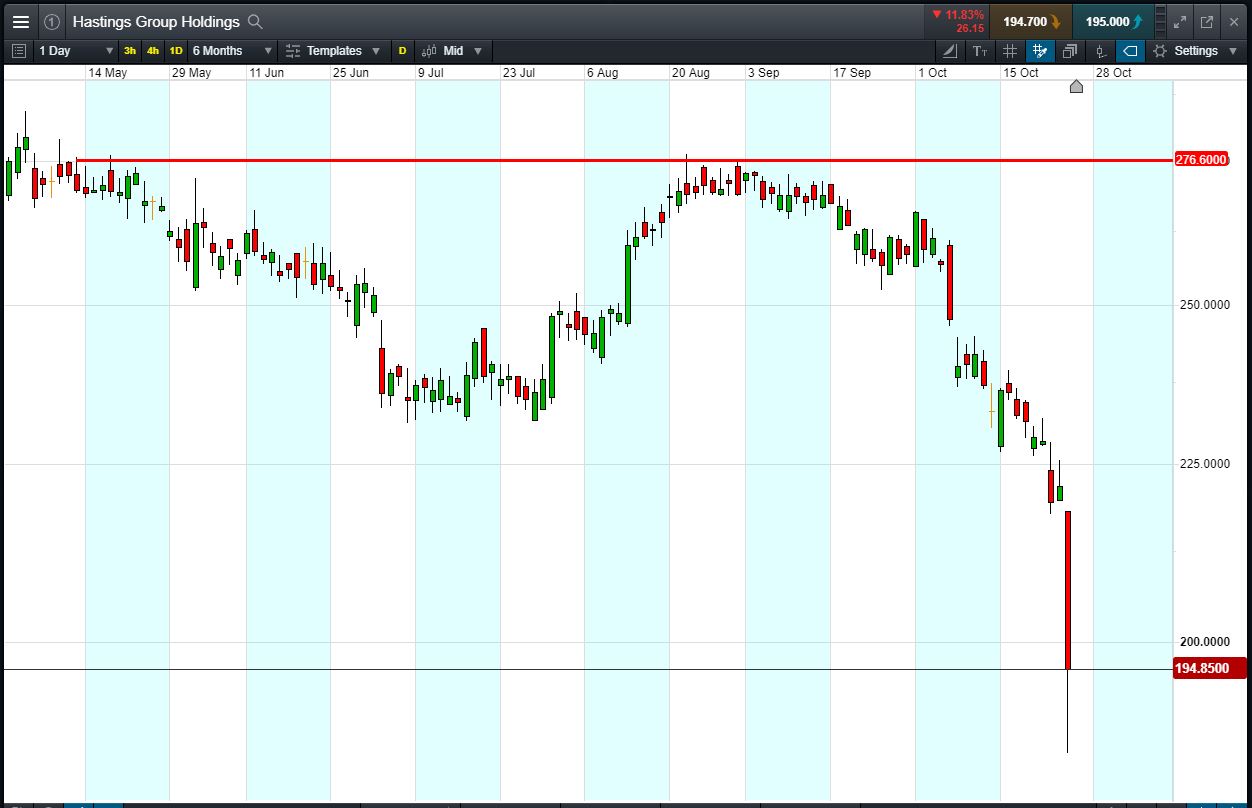Screen dimensions: 1252x808
Task: Click the 200.0000 price axis label
Action: pyautogui.click(x=1203, y=642)
